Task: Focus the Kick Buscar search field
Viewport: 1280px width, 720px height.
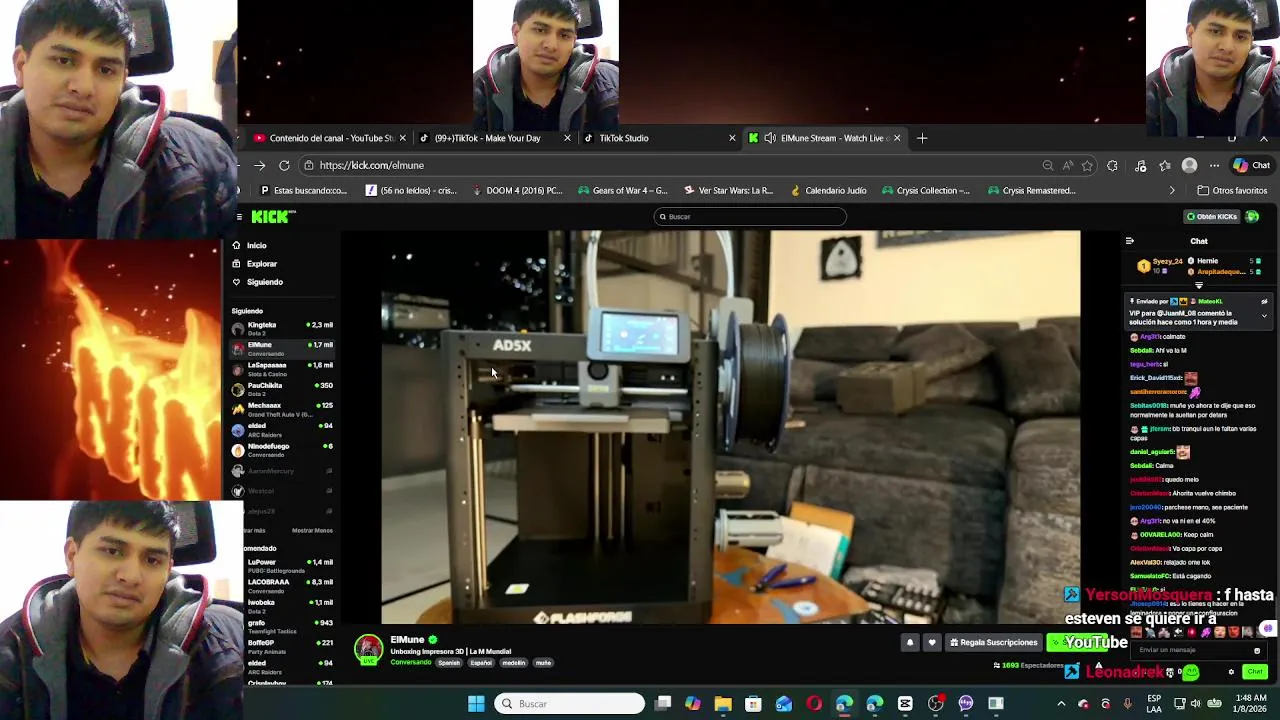Action: pyautogui.click(x=750, y=216)
